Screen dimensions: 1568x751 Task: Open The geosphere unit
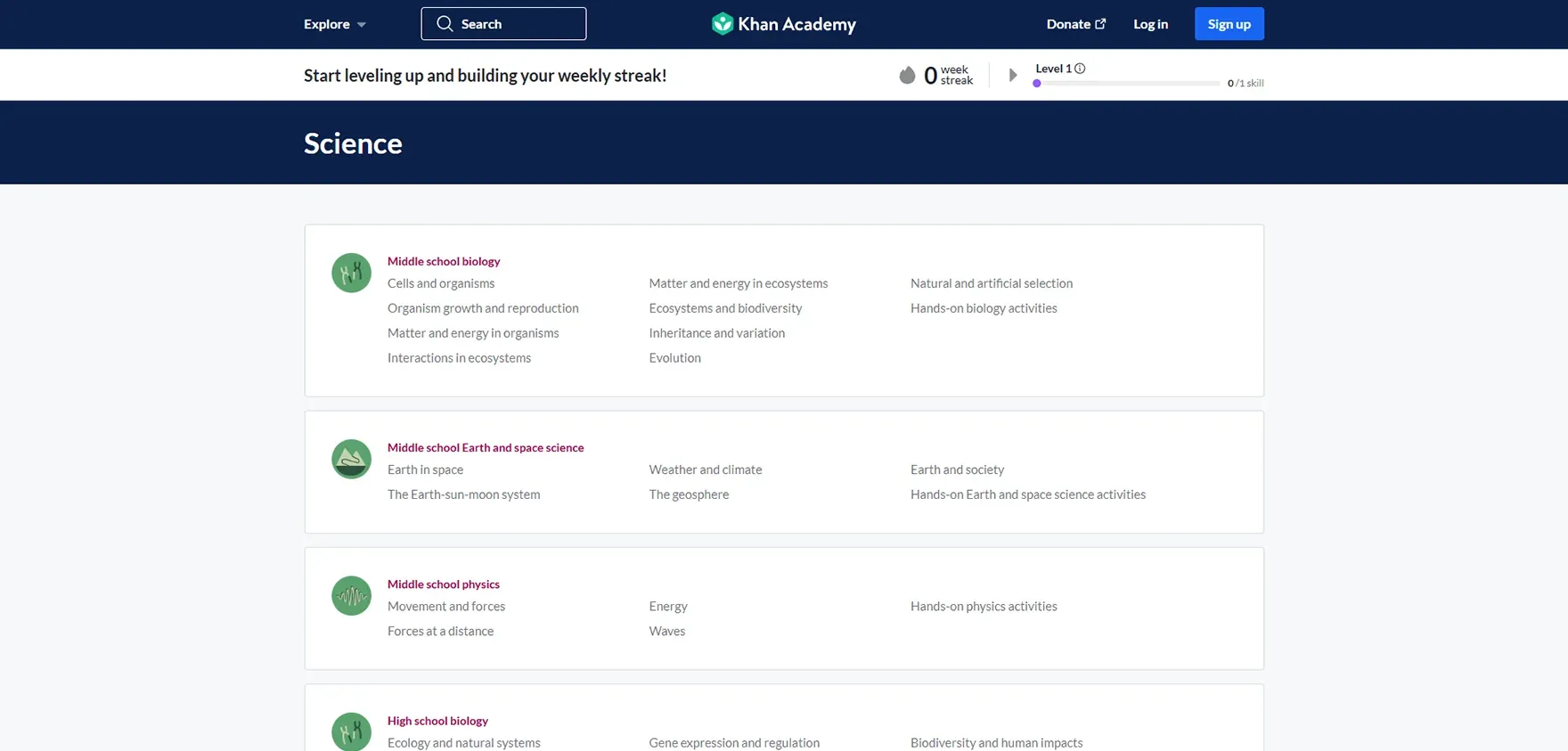coord(689,494)
